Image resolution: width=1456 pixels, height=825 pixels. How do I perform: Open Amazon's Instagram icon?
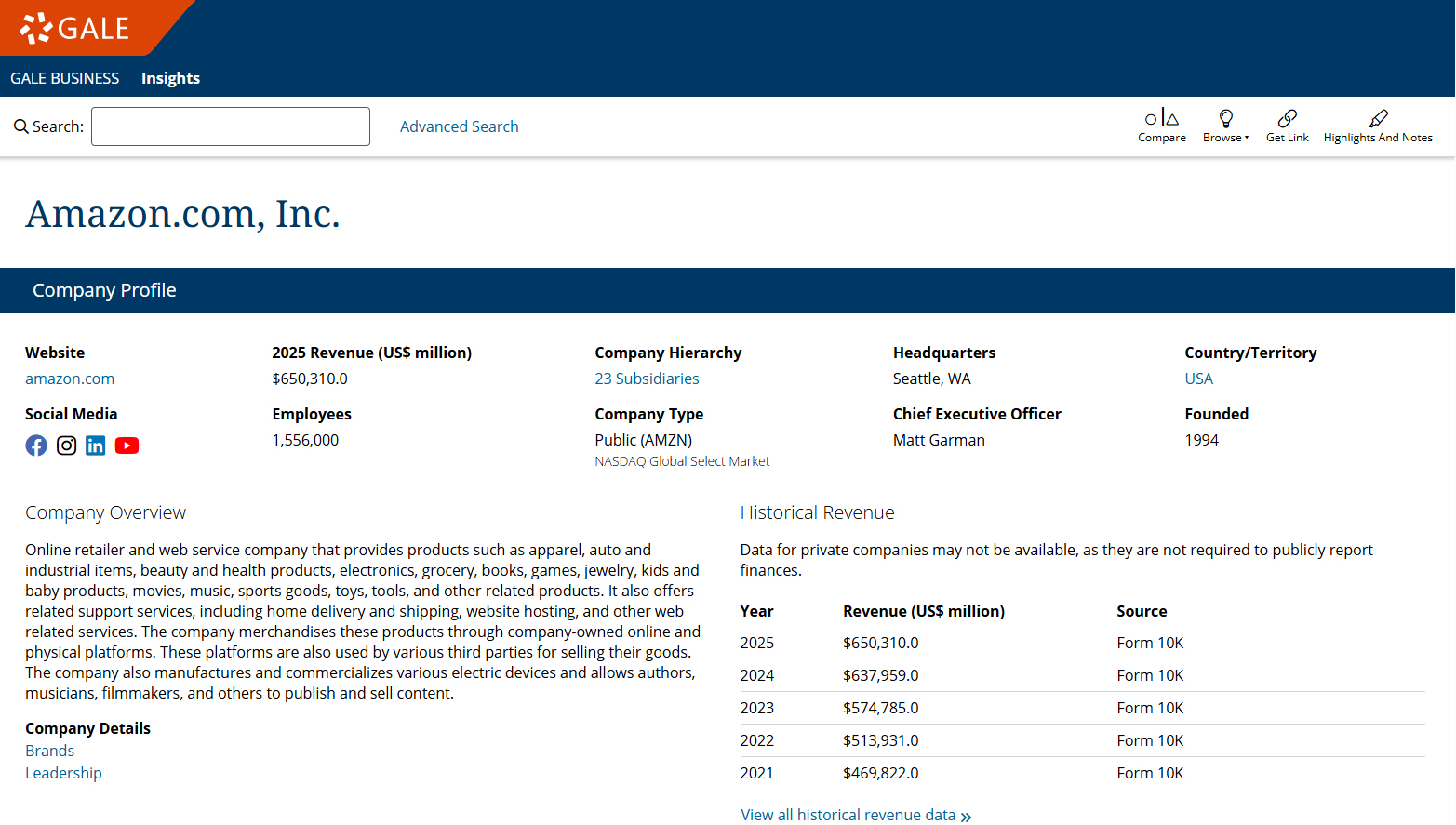click(x=67, y=446)
